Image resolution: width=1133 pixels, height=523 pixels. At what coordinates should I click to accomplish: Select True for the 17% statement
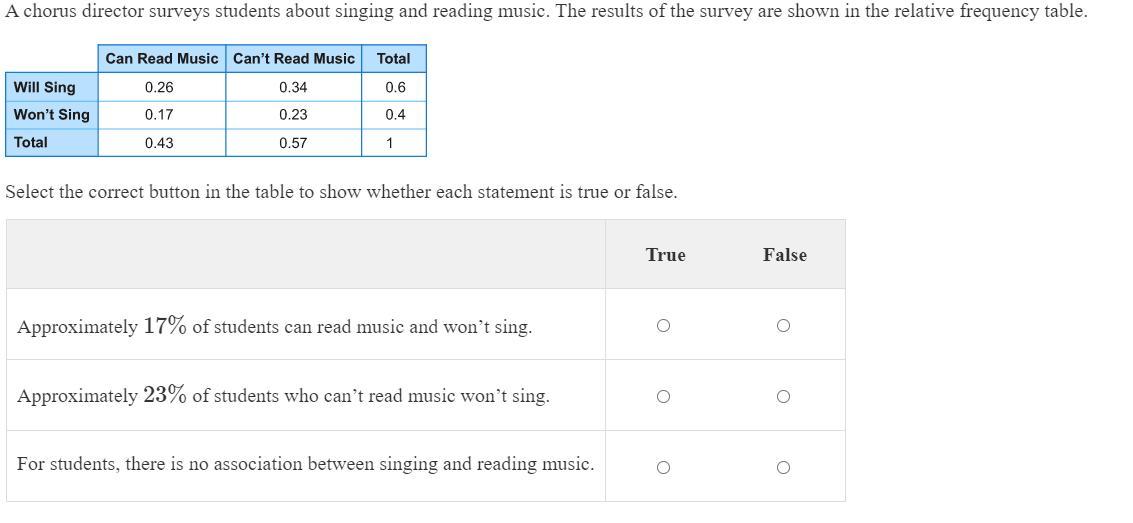[x=663, y=326]
